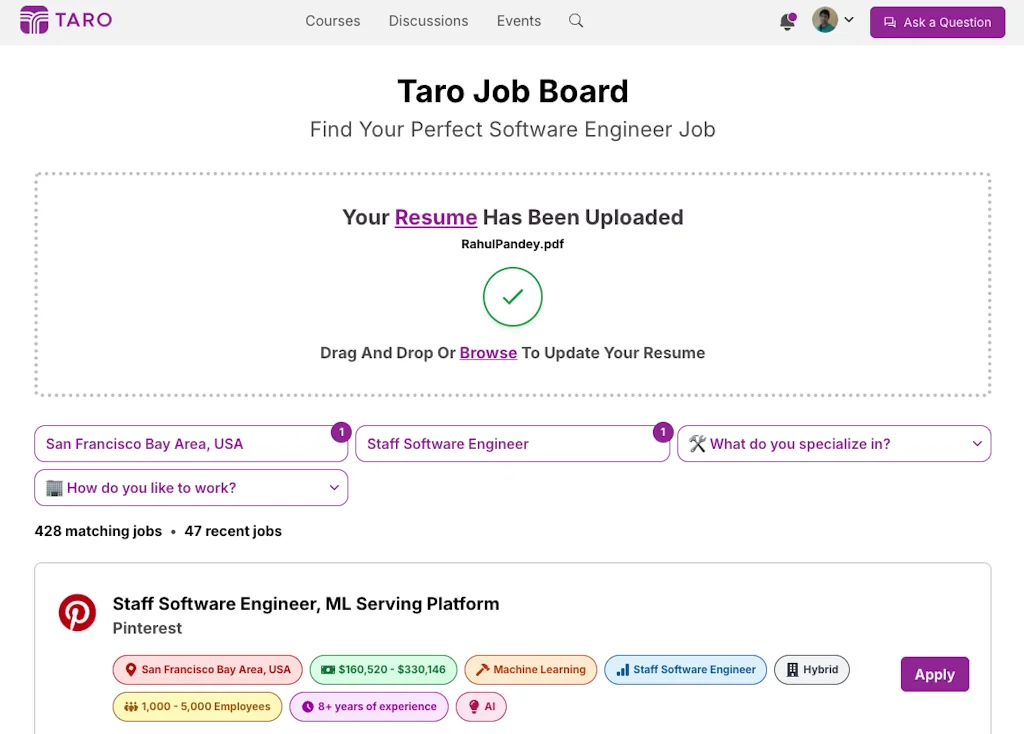Click the 8+ years of experience badge

click(x=368, y=707)
